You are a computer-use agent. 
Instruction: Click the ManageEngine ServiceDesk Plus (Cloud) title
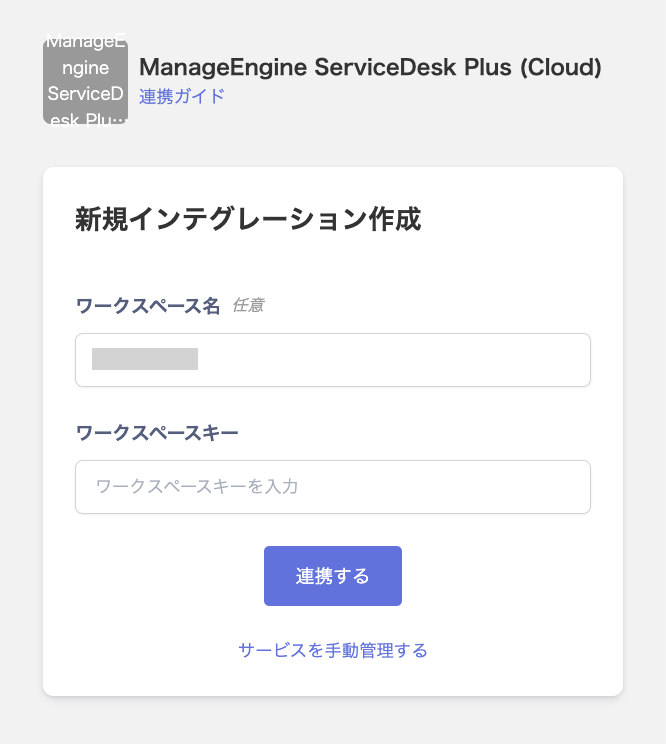tap(370, 67)
